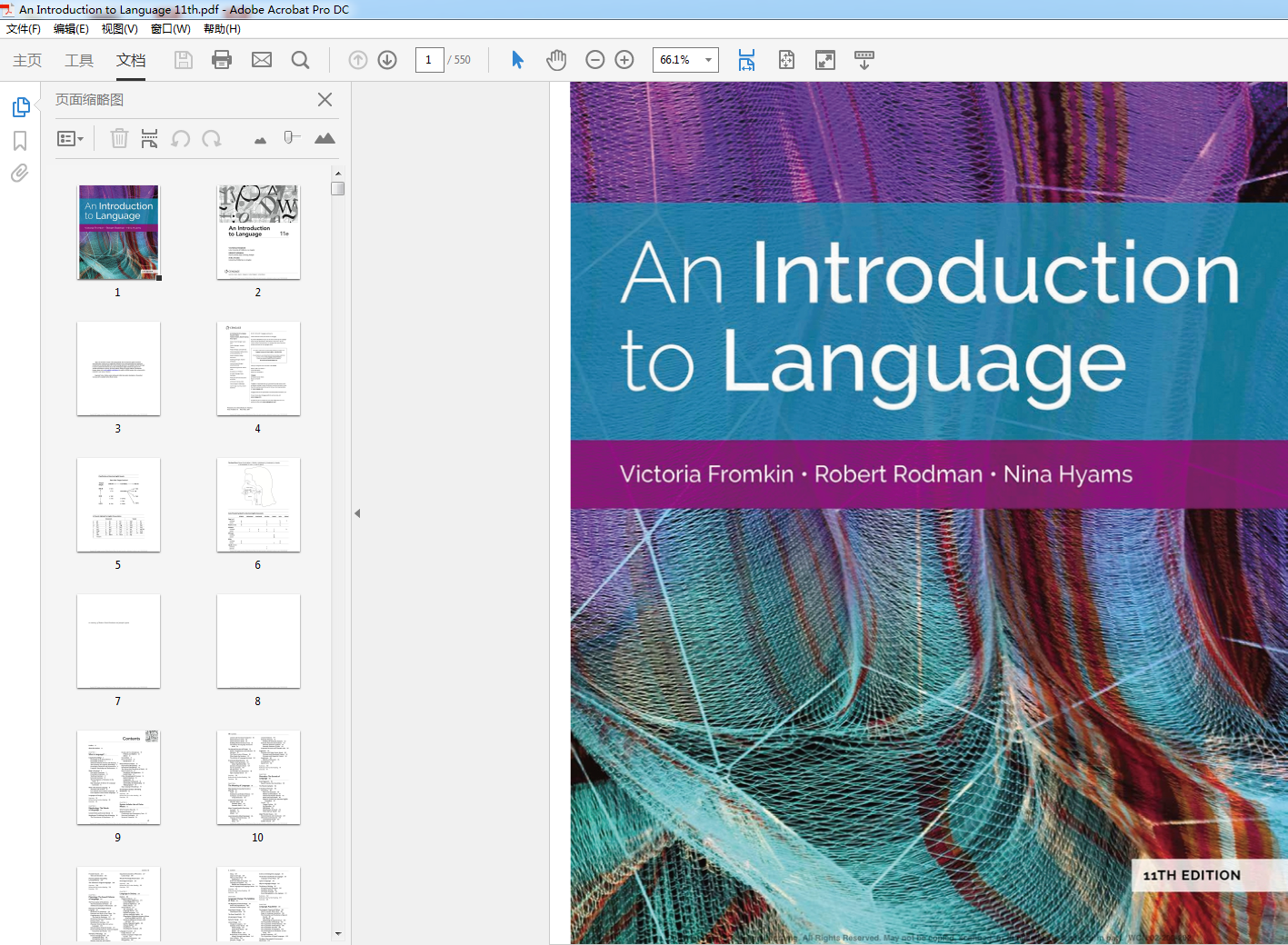Click thumbnail scrollbar up arrow
Viewport: 1288px width, 945px height.
[338, 173]
